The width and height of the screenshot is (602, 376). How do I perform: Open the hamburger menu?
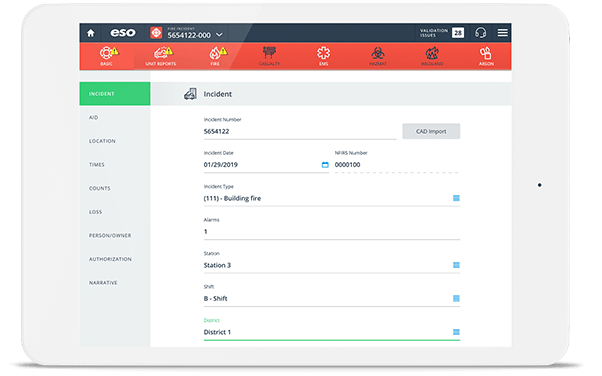[x=503, y=33]
